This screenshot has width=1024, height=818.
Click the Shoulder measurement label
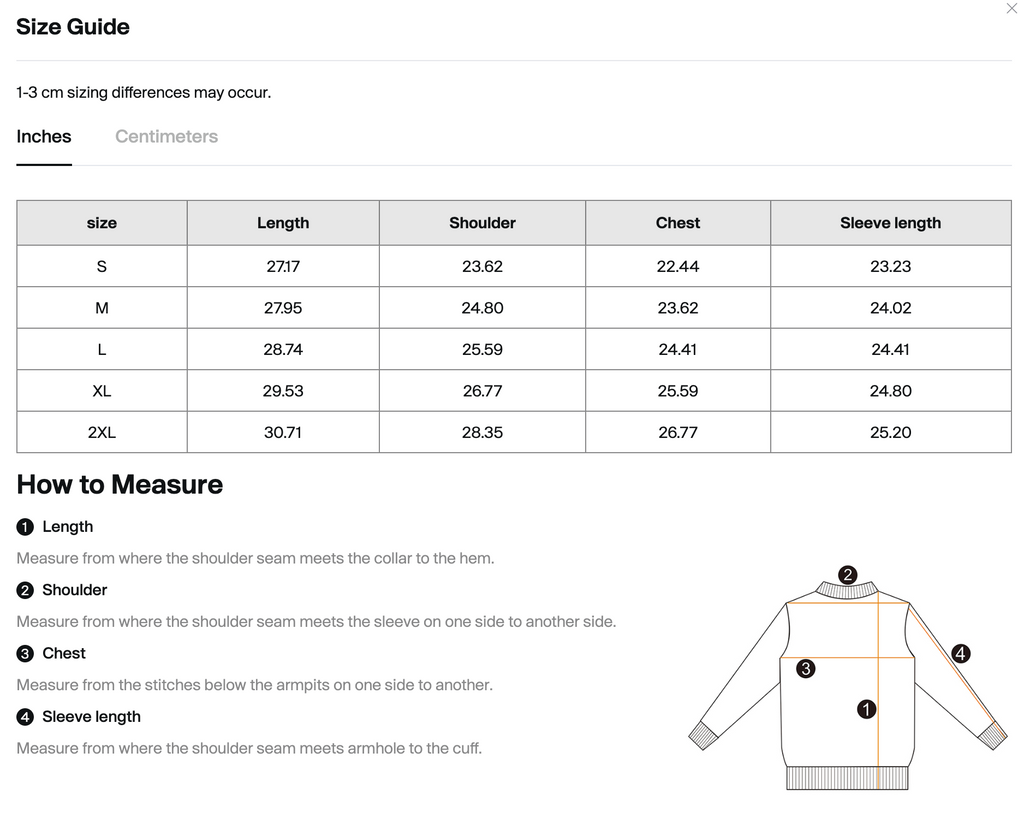tap(74, 590)
